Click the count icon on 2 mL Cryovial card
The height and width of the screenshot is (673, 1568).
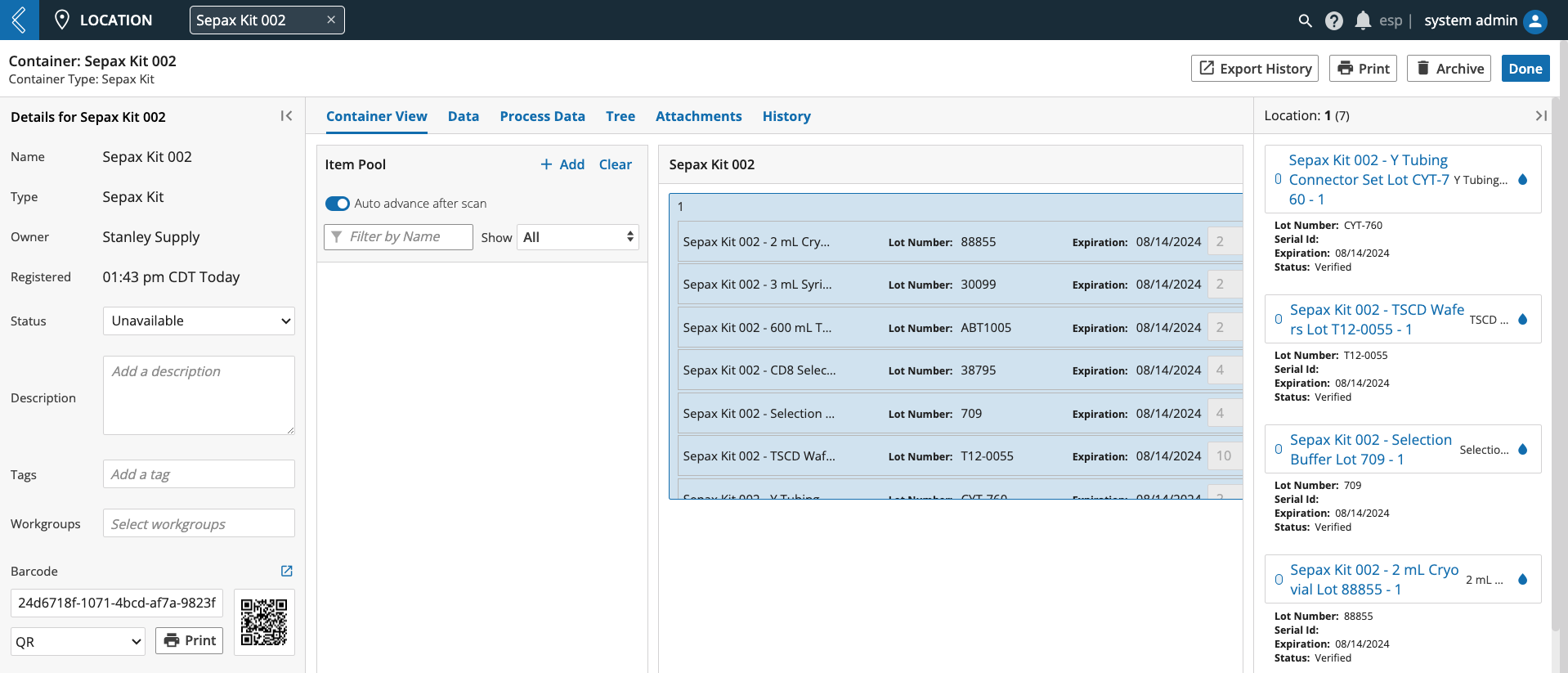point(1279,580)
